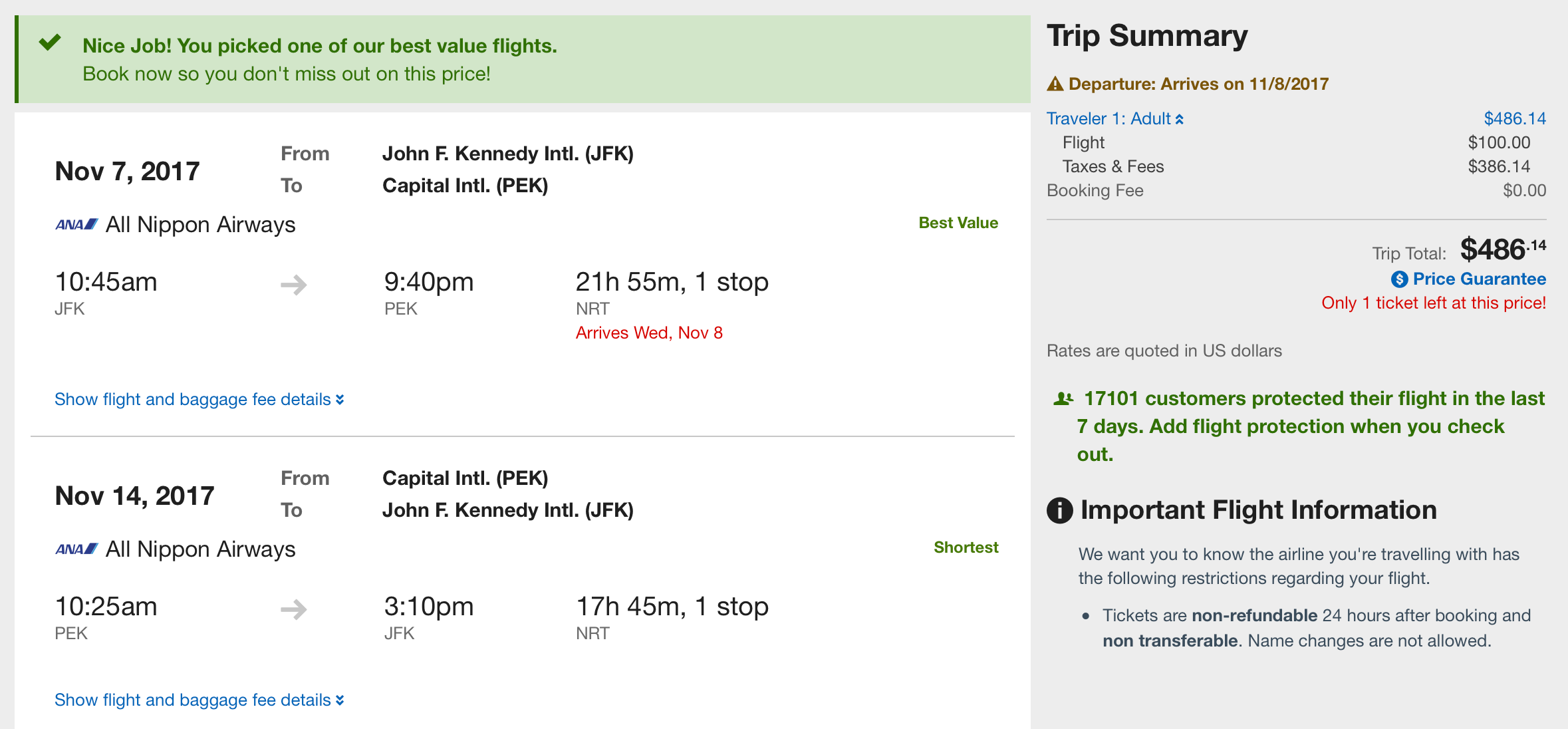Screen dimensions: 1568x729
Task: Click the ANA logo for Nov 14 flight
Action: pos(76,549)
